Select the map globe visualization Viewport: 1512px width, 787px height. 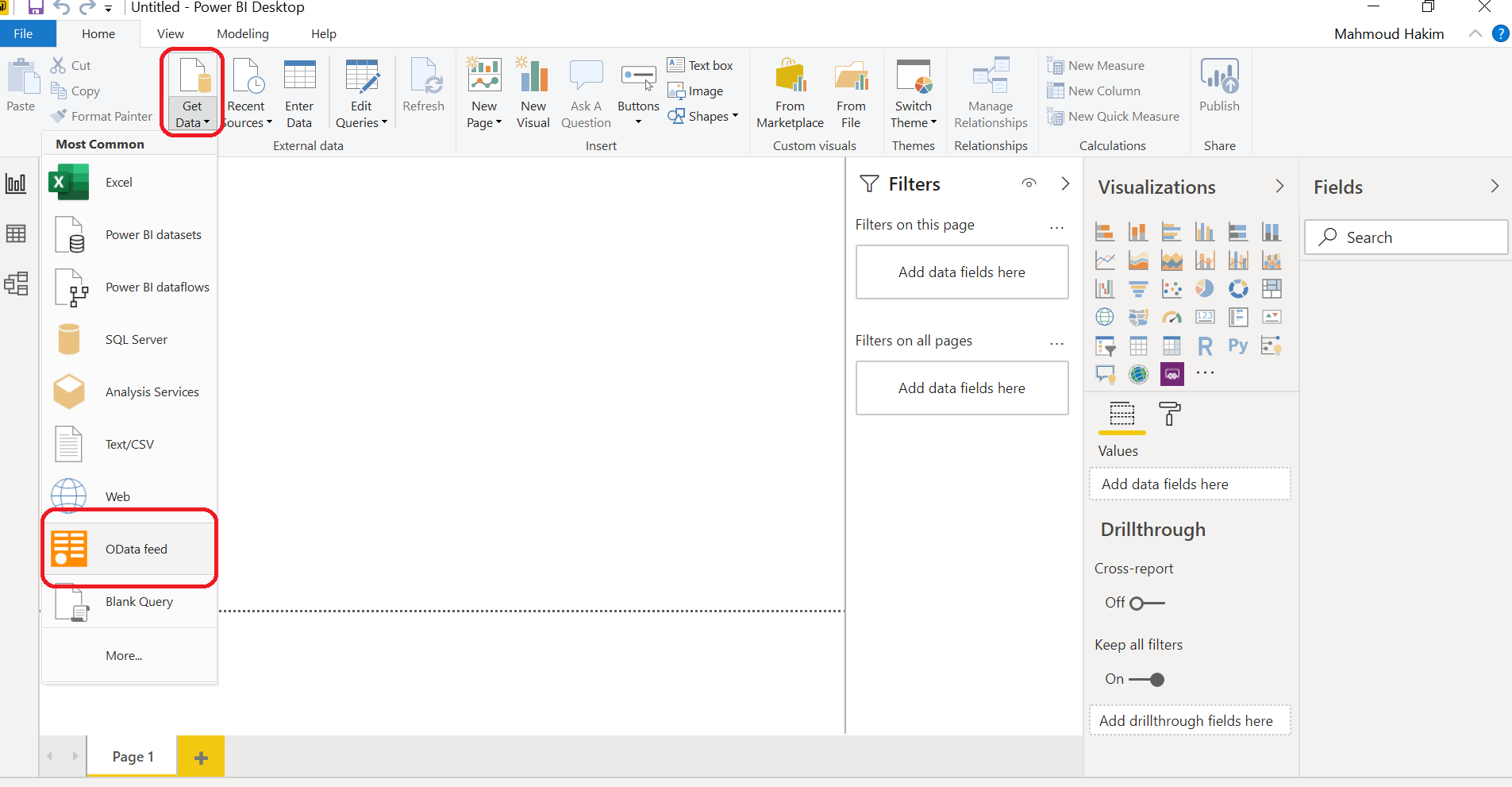1105,317
